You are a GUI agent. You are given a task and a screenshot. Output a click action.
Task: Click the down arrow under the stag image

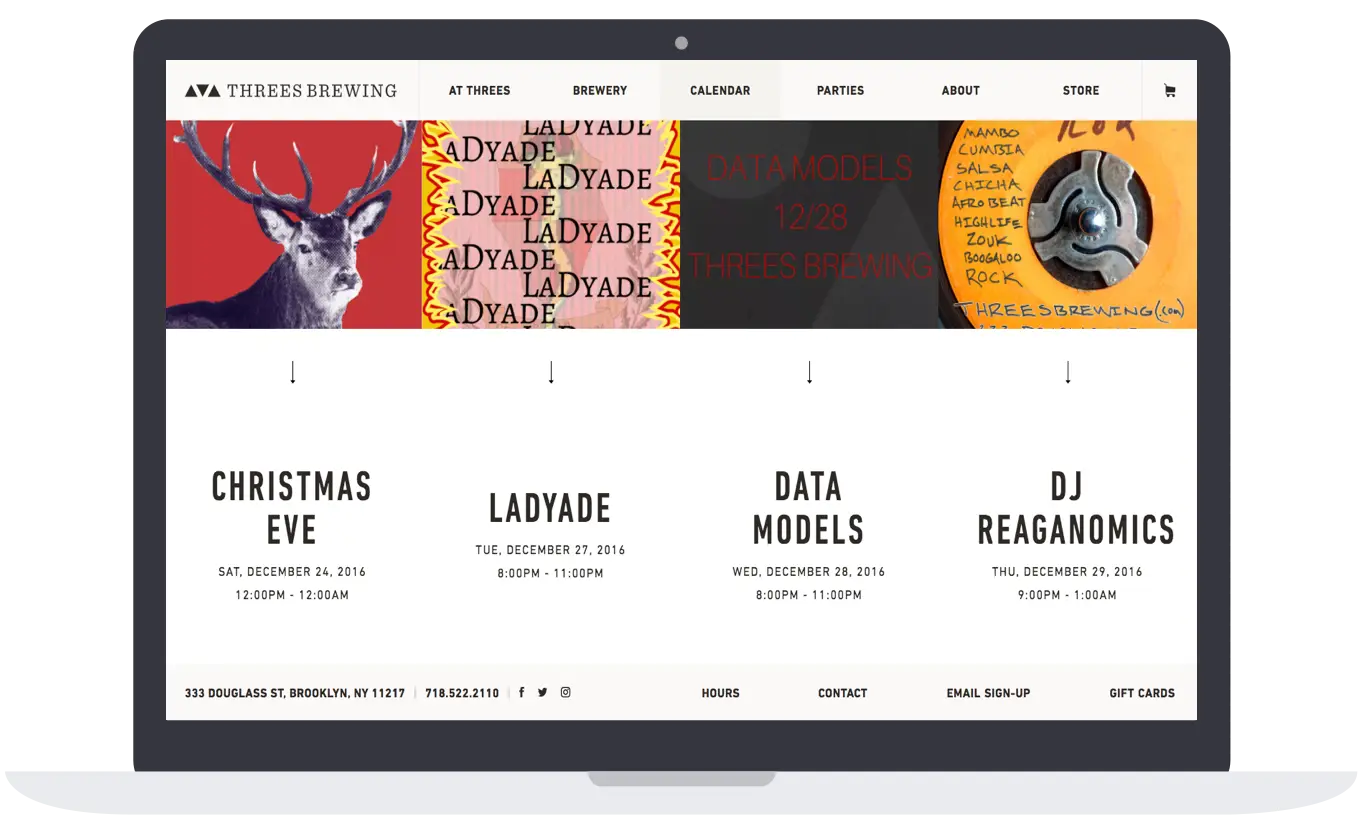pyautogui.click(x=293, y=370)
